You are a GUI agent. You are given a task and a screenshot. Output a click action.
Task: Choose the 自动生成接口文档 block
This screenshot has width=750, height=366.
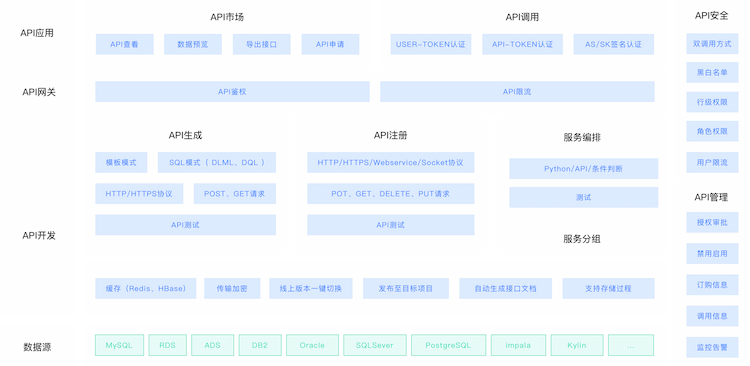click(x=506, y=288)
